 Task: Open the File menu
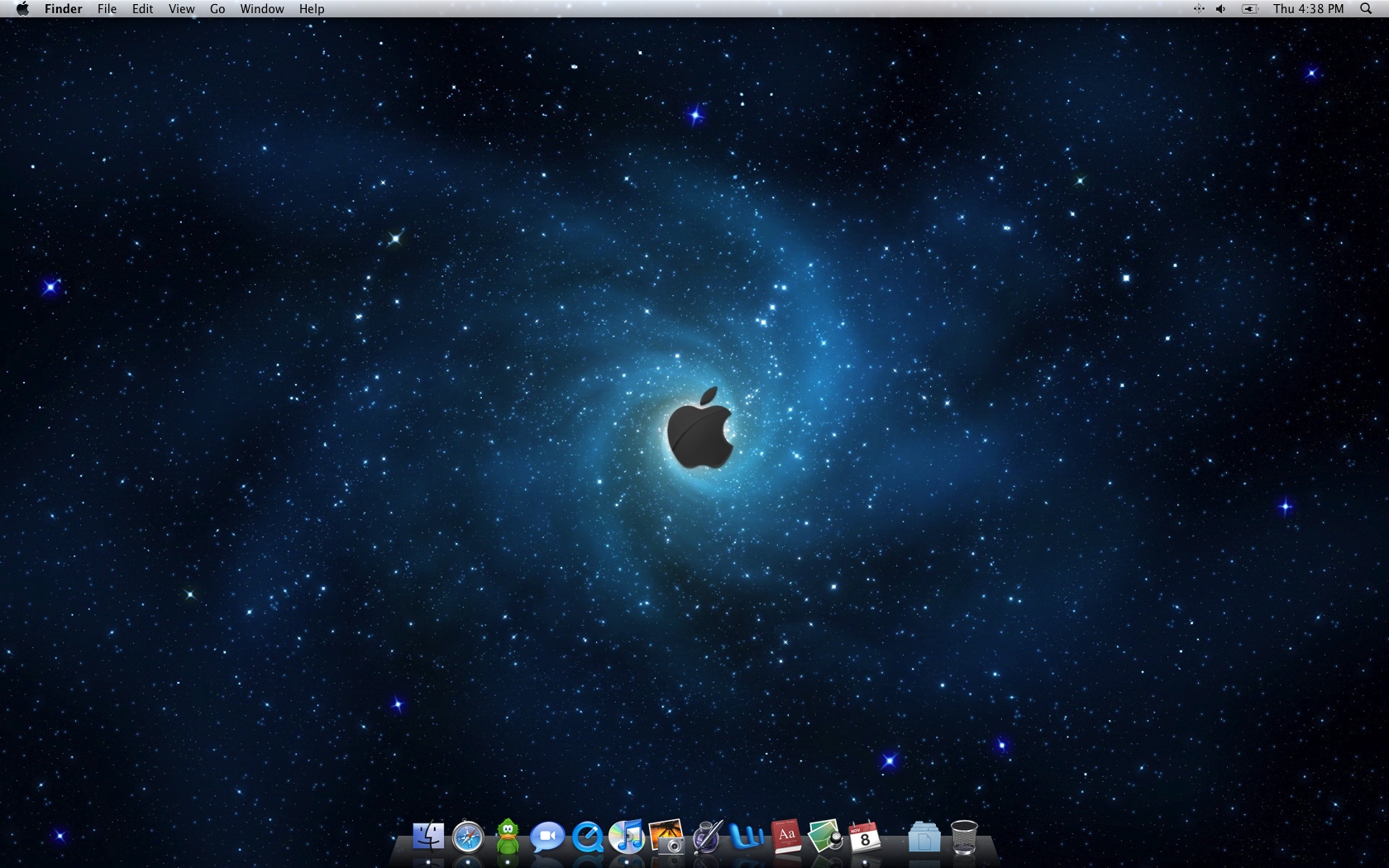point(107,9)
